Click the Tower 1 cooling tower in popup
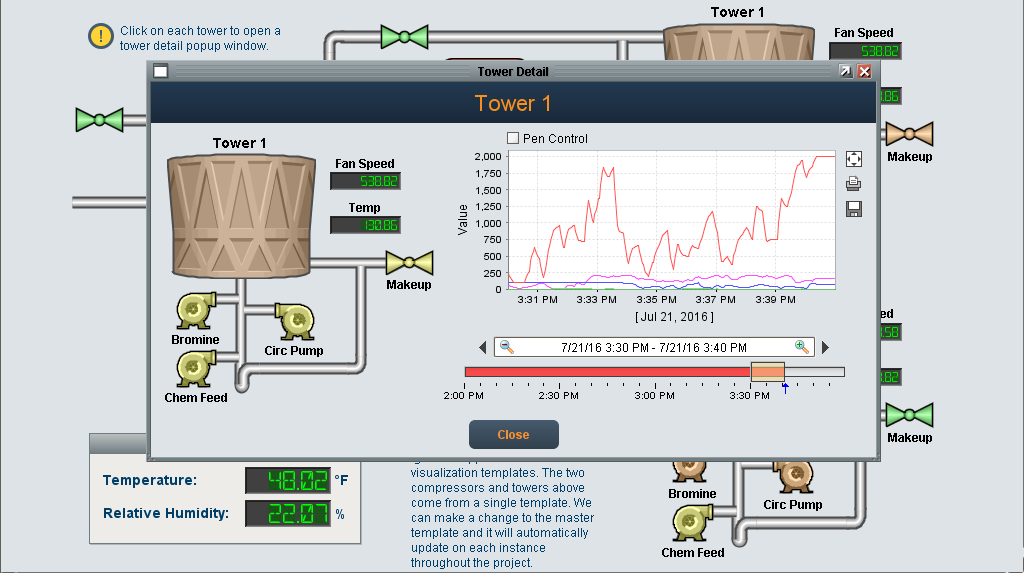Screen dimensions: 1024x573 pos(238,215)
